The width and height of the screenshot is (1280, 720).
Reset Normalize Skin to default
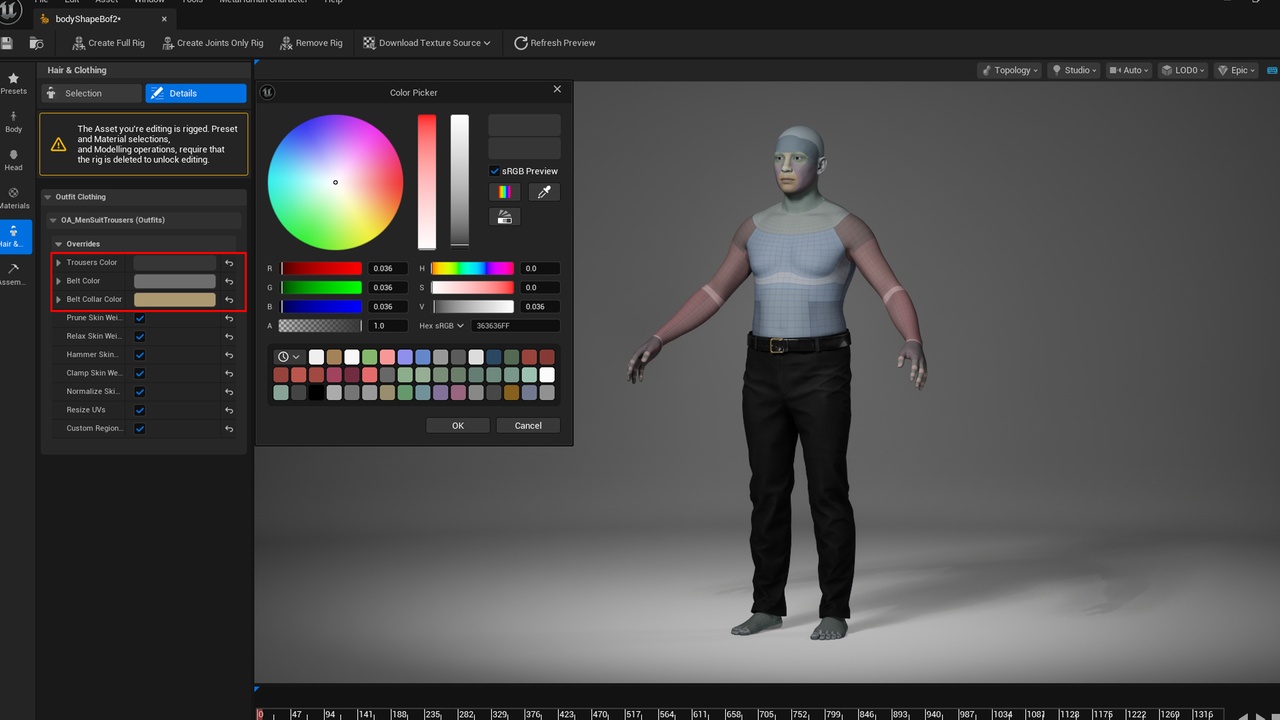[229, 391]
